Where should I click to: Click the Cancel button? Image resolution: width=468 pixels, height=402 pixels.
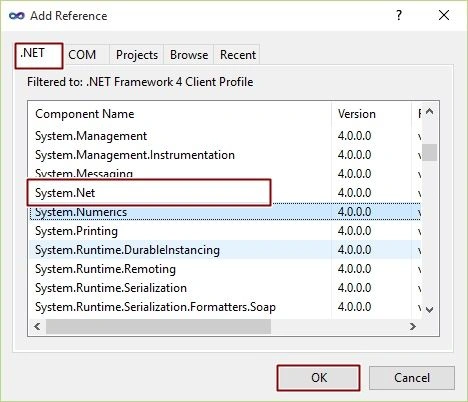(412, 378)
